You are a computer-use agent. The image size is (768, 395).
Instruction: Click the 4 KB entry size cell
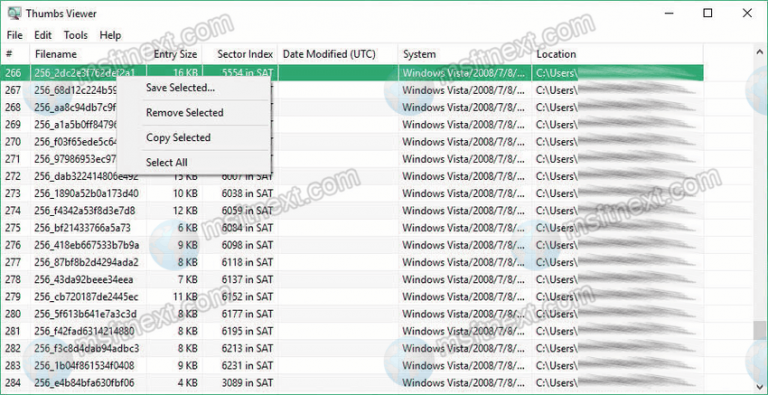(x=188, y=383)
